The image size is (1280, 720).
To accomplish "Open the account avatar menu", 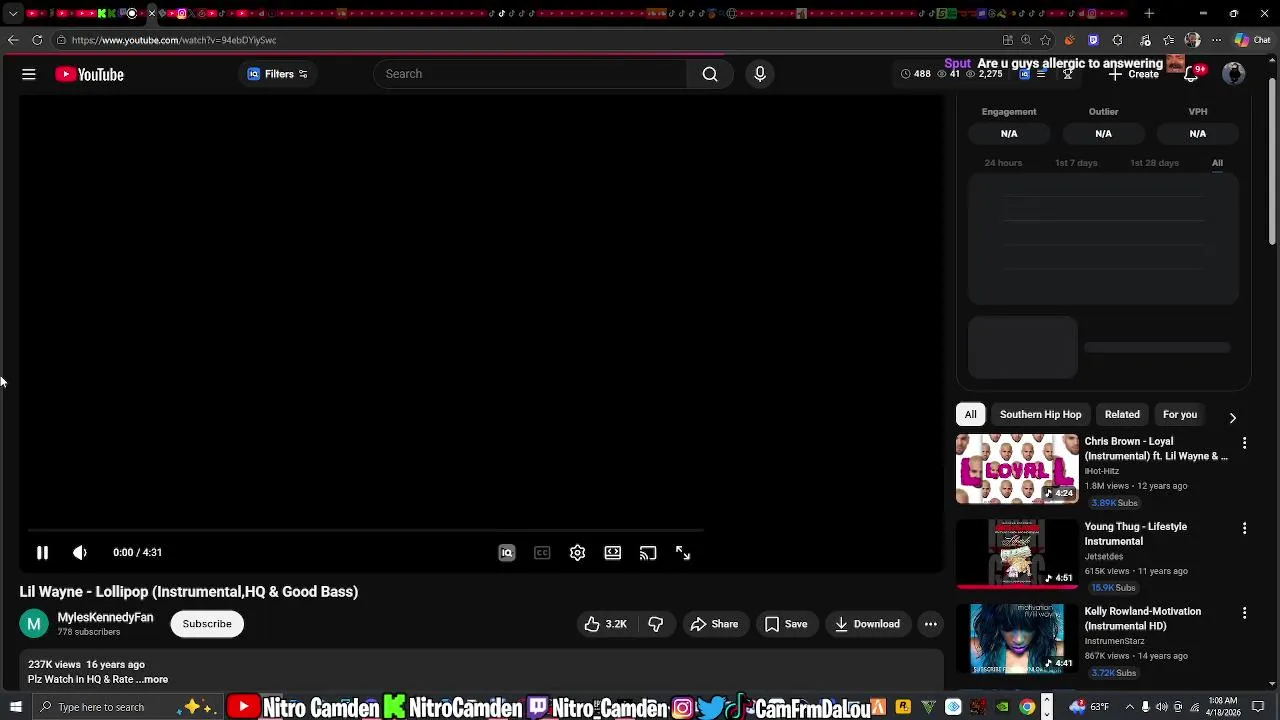I will point(1234,74).
